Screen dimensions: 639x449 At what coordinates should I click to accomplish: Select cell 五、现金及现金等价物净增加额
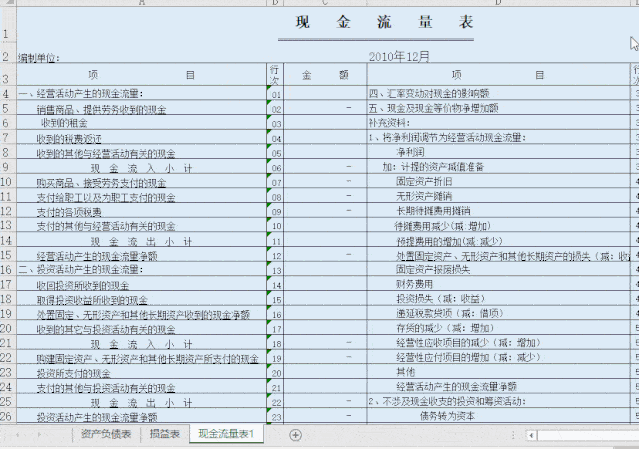coord(498,108)
